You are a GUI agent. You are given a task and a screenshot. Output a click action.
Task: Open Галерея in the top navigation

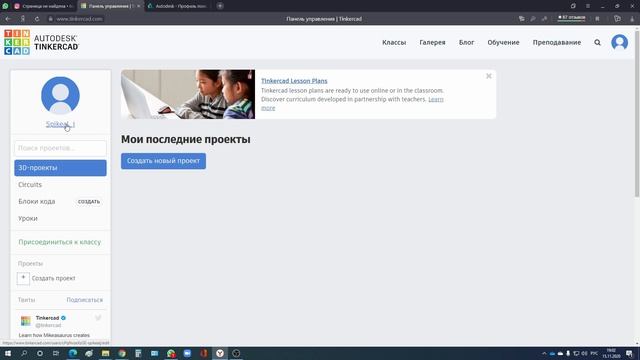pos(432,42)
